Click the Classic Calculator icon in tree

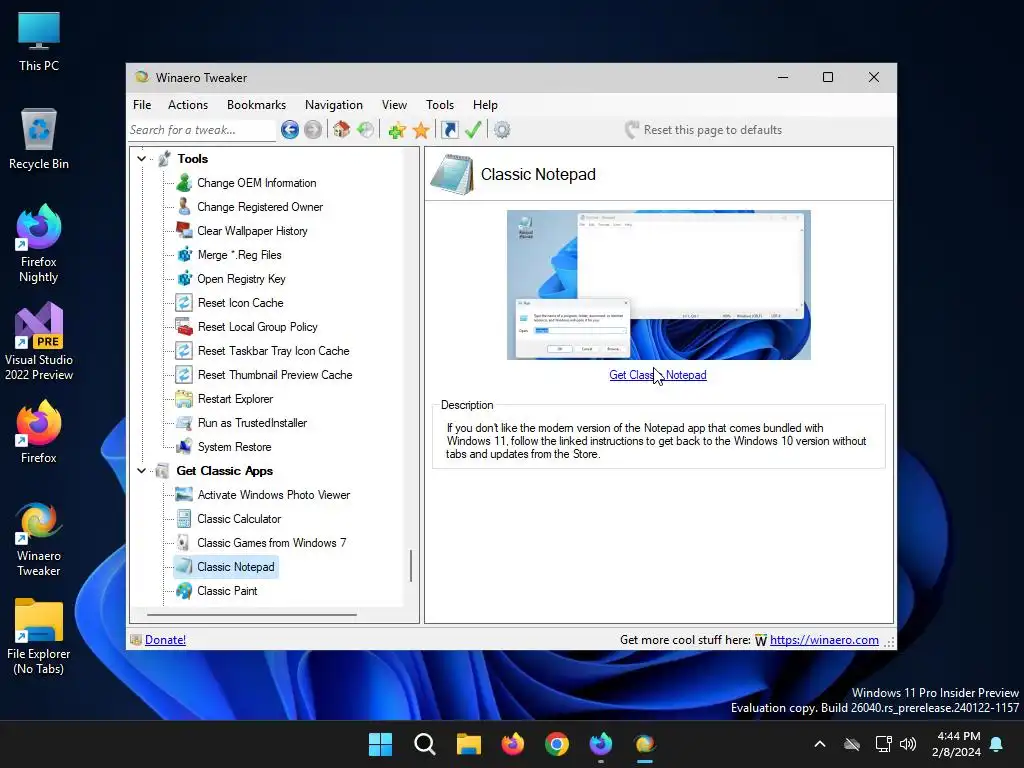tap(184, 519)
